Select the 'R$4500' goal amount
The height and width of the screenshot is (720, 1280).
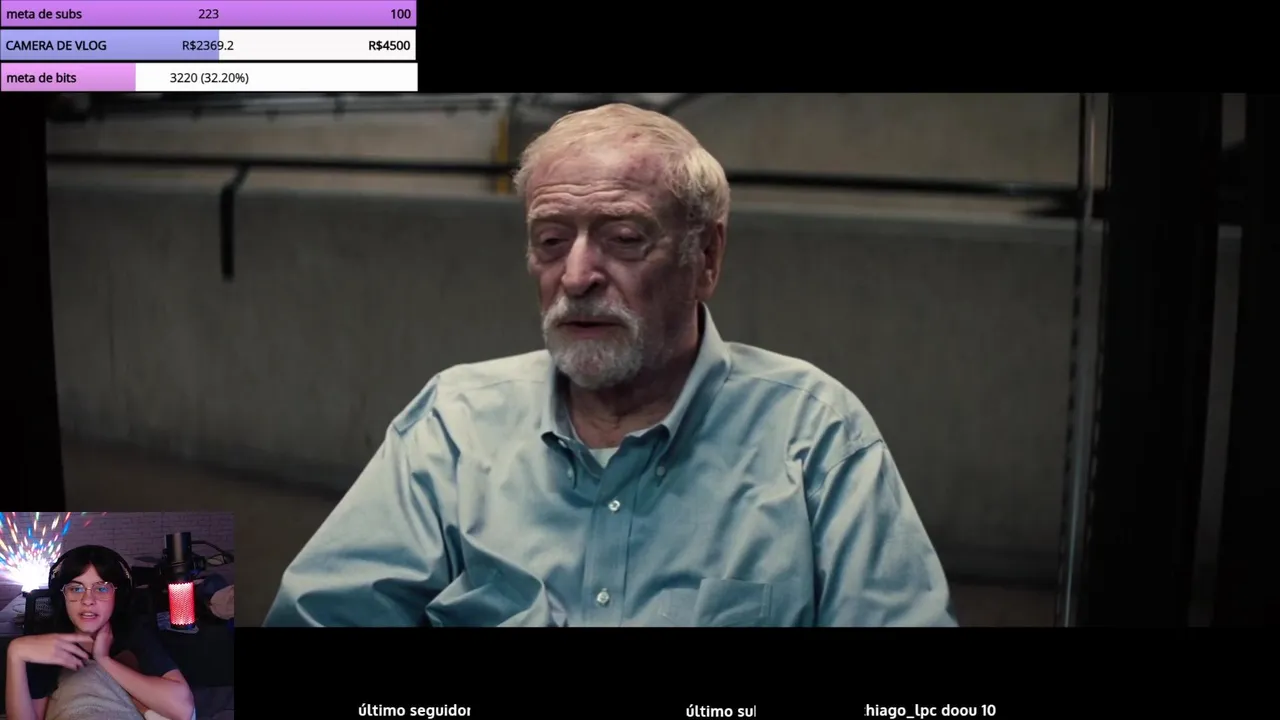(389, 45)
